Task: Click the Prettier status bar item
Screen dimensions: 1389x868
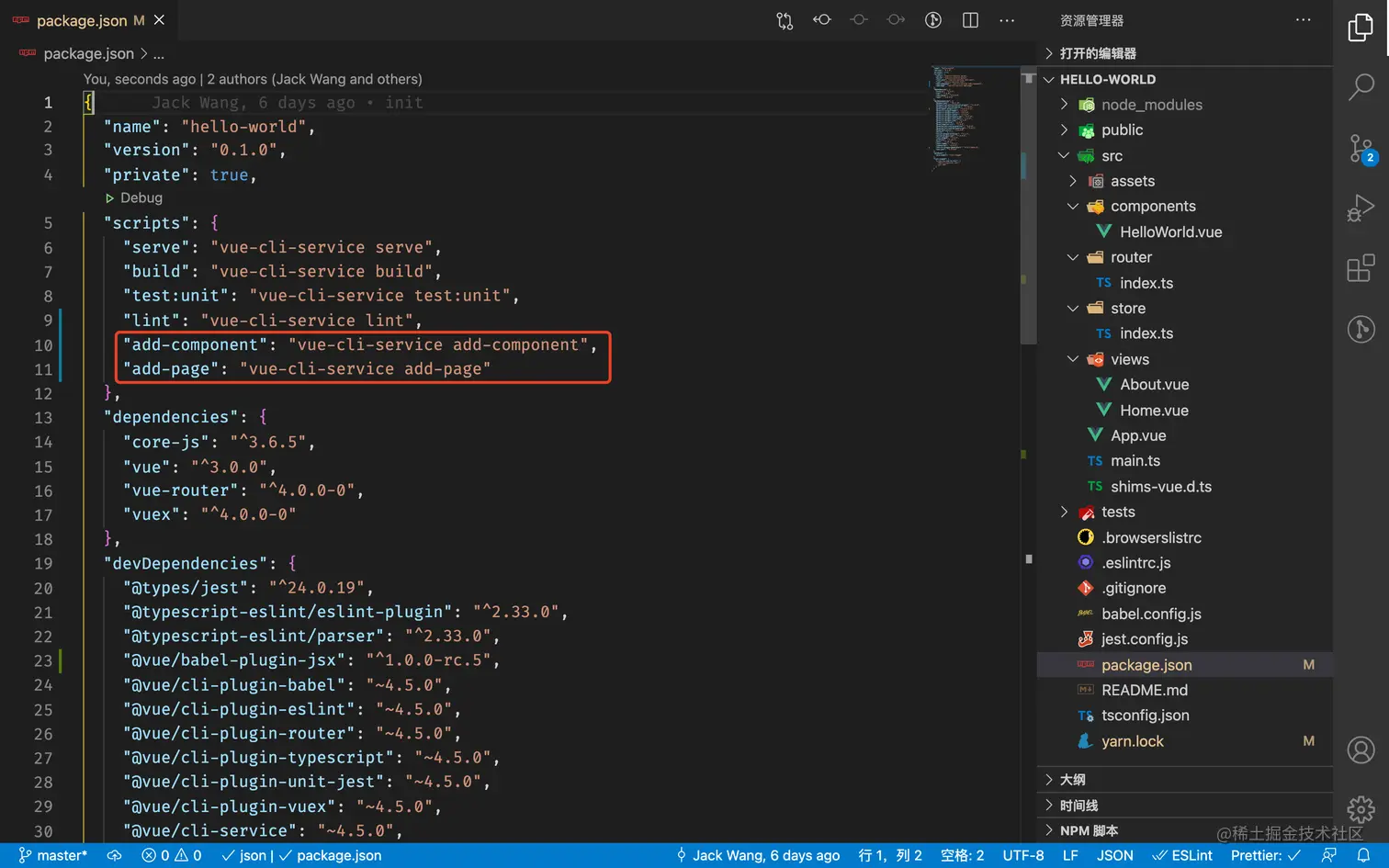Action: click(x=1266, y=855)
